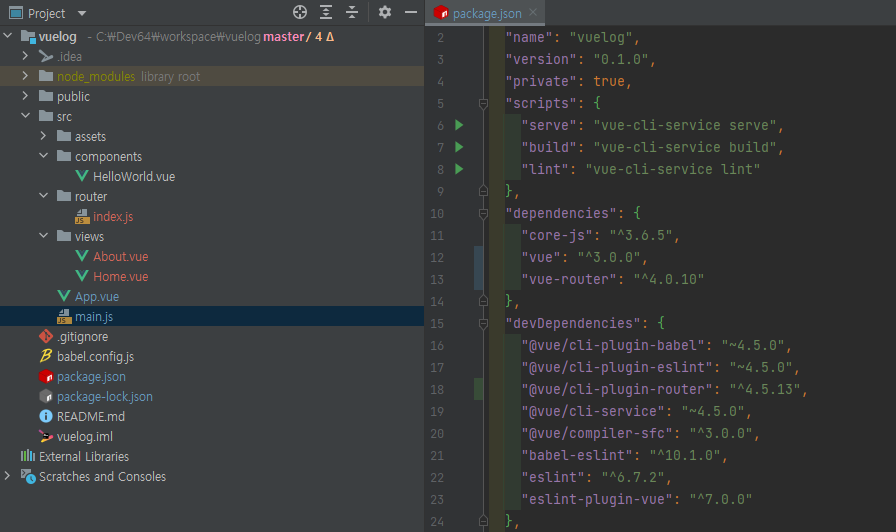Image resolution: width=896 pixels, height=532 pixels.
Task: Click the Scratches and Consoles icon
Action: coord(28,476)
